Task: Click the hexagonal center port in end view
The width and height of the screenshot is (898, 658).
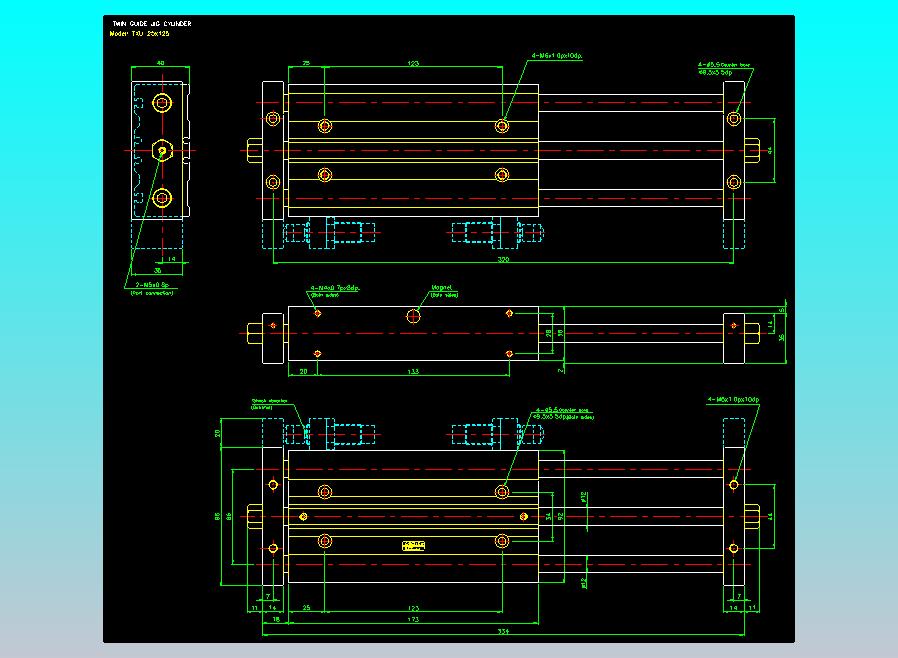Action: [161, 150]
